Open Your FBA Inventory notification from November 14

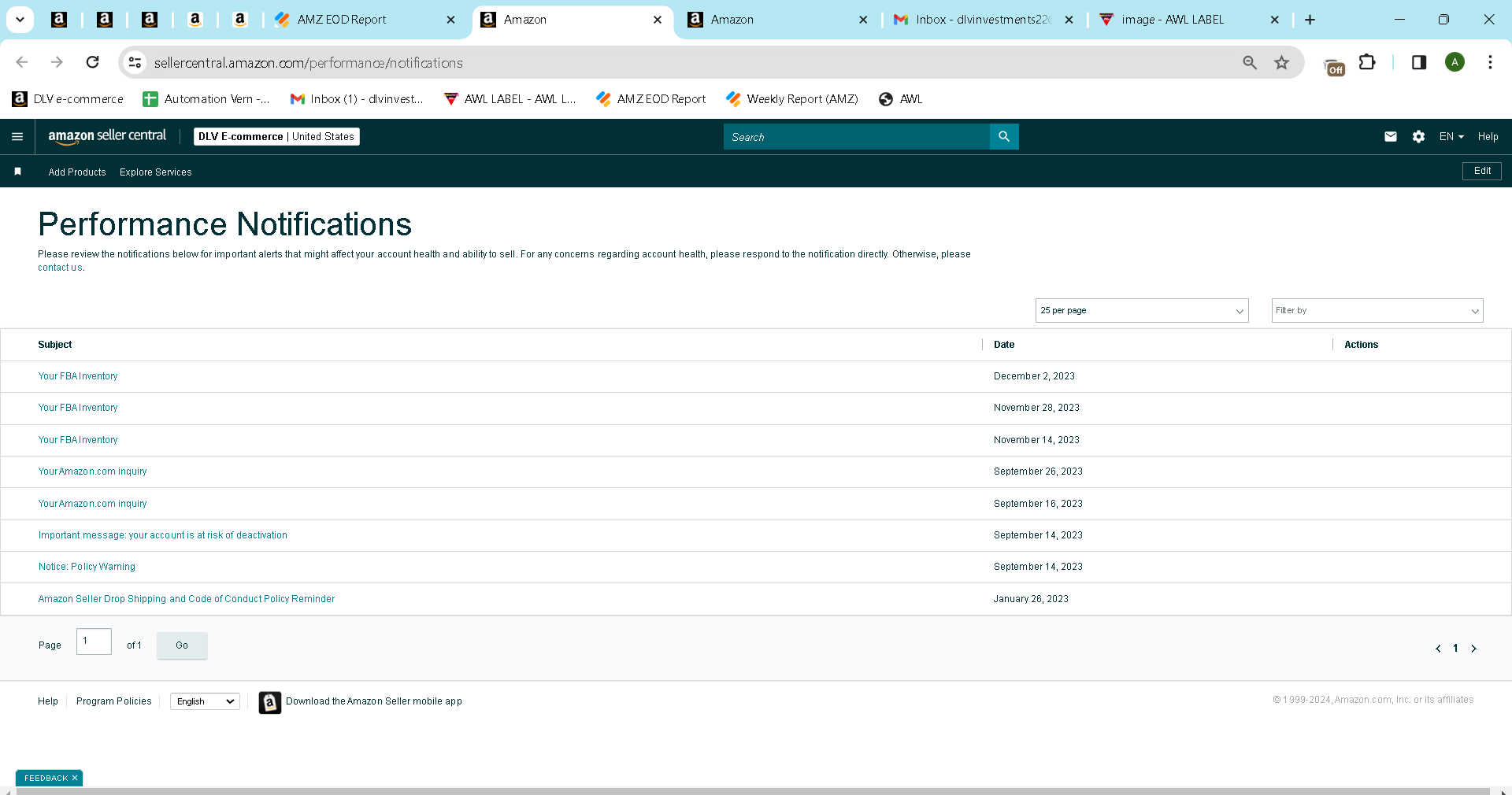tap(78, 440)
